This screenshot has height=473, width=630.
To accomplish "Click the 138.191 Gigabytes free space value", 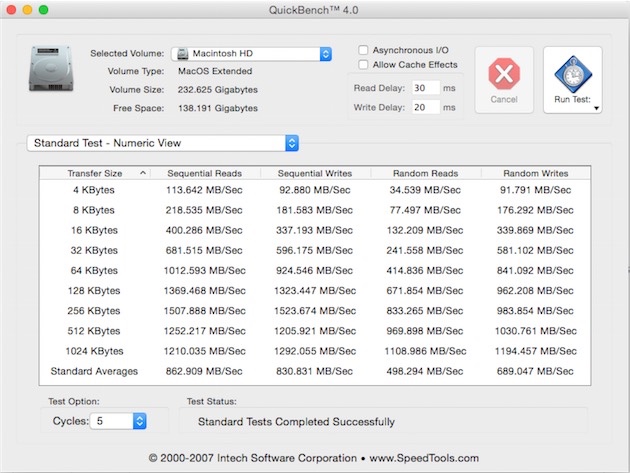I will point(218,108).
